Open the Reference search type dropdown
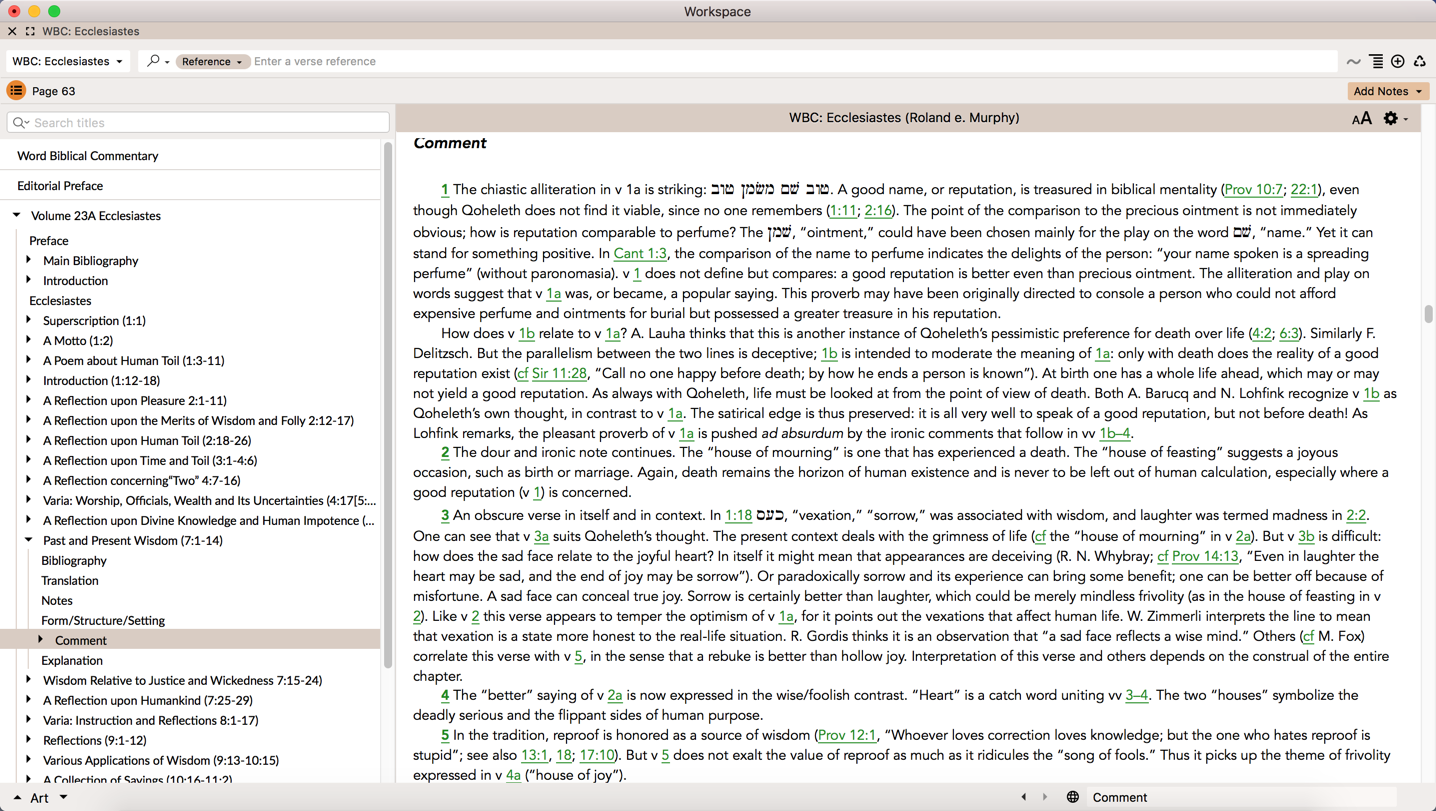Viewport: 1436px width, 811px height. tap(211, 61)
